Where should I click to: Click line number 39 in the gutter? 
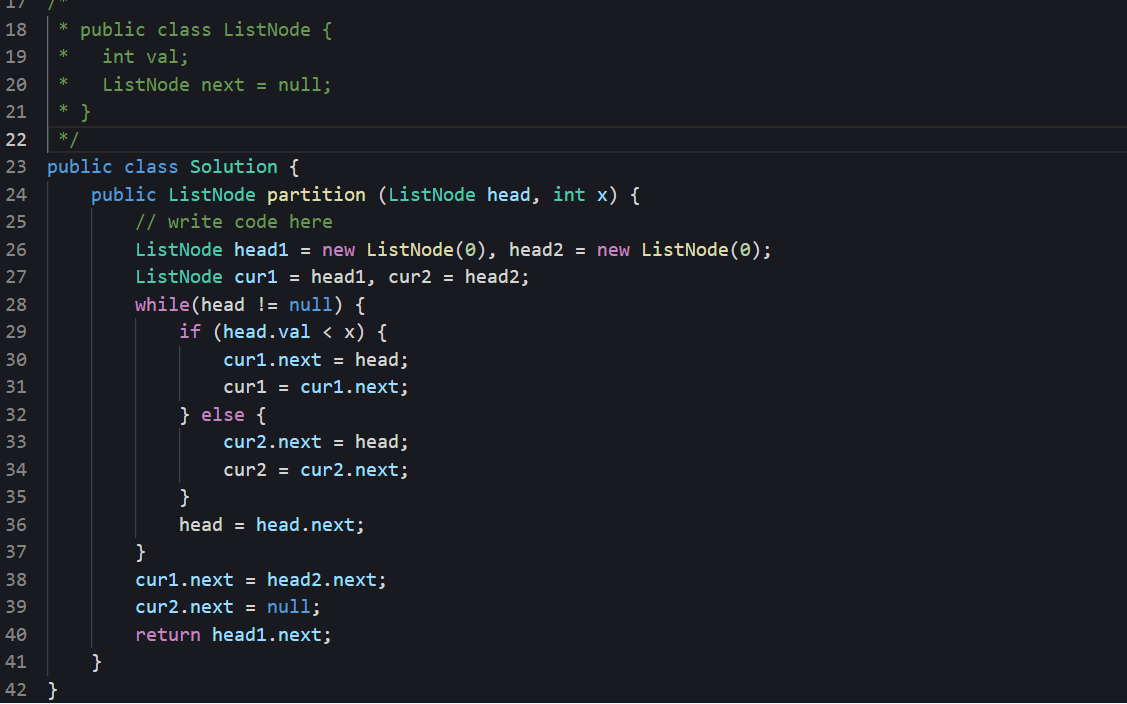(16, 608)
